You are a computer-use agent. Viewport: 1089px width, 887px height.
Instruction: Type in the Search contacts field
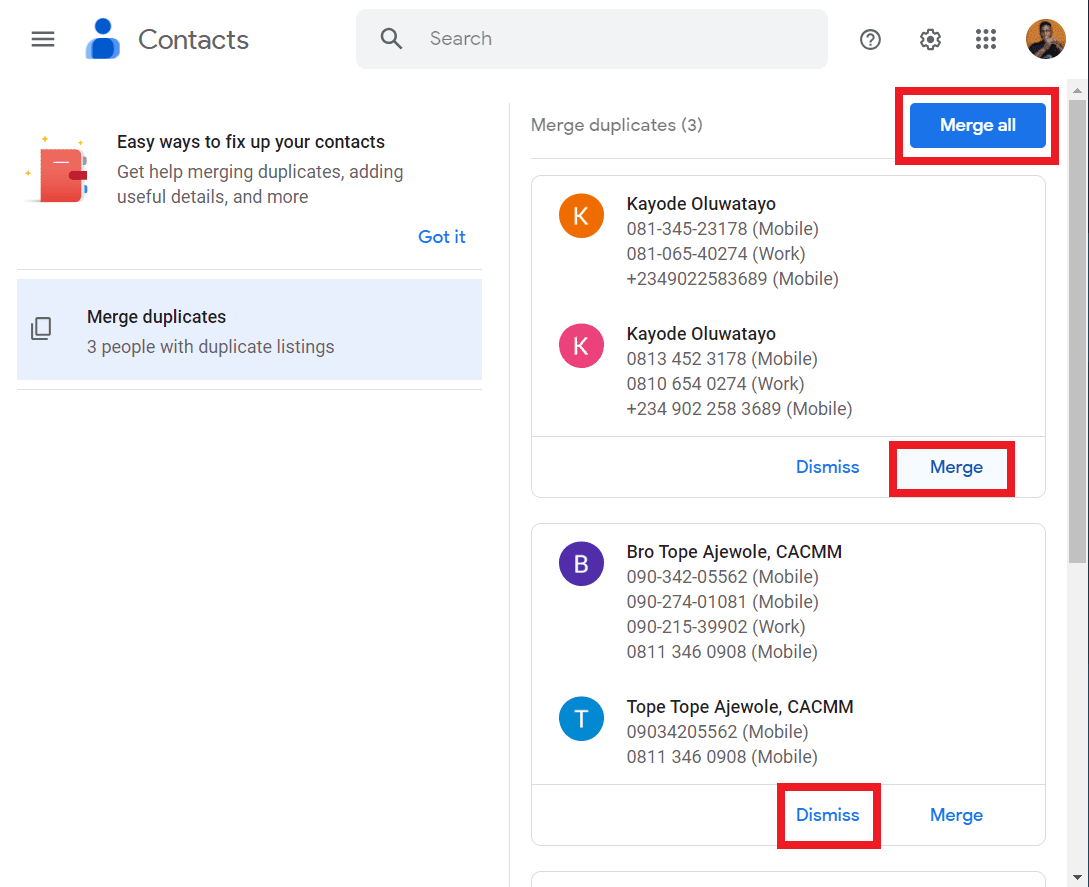pyautogui.click(x=620, y=39)
